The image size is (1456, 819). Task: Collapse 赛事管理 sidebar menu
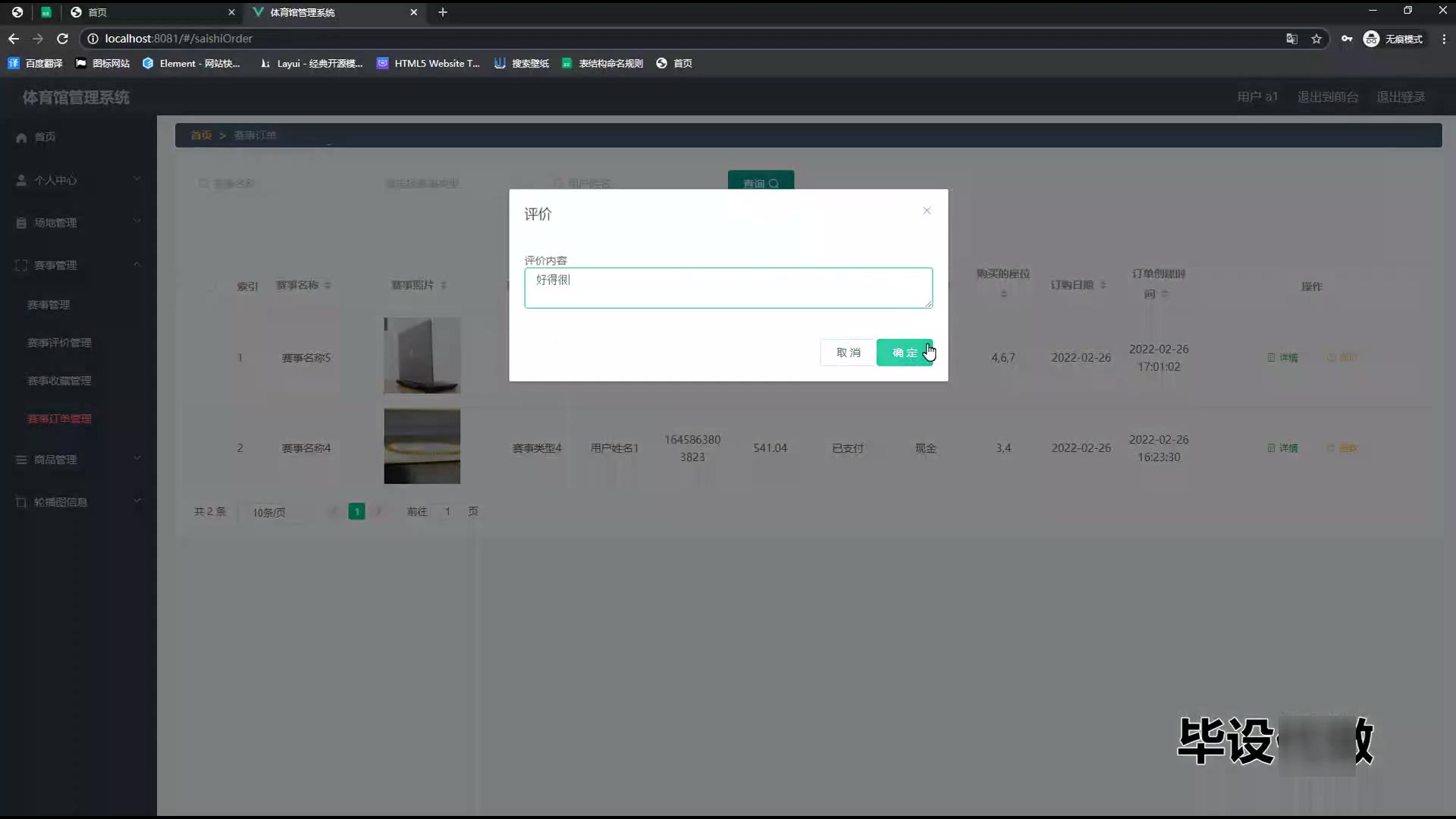78,265
